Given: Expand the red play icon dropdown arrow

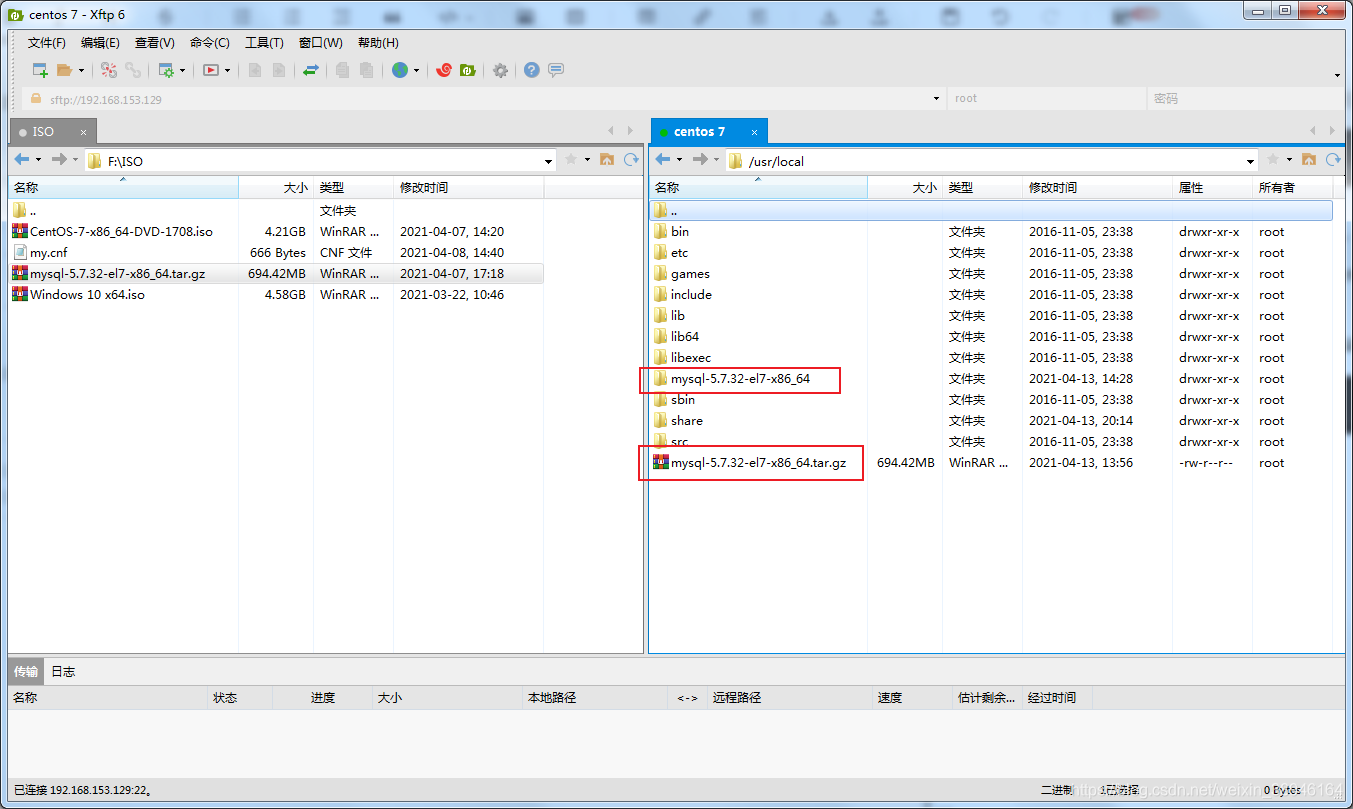Looking at the screenshot, I should [x=228, y=71].
